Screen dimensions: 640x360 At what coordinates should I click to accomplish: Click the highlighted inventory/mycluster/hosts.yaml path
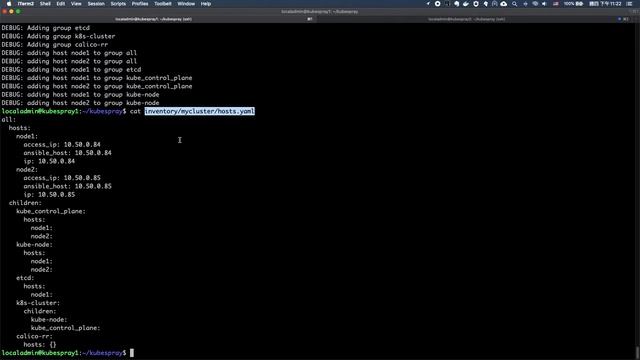[200, 111]
